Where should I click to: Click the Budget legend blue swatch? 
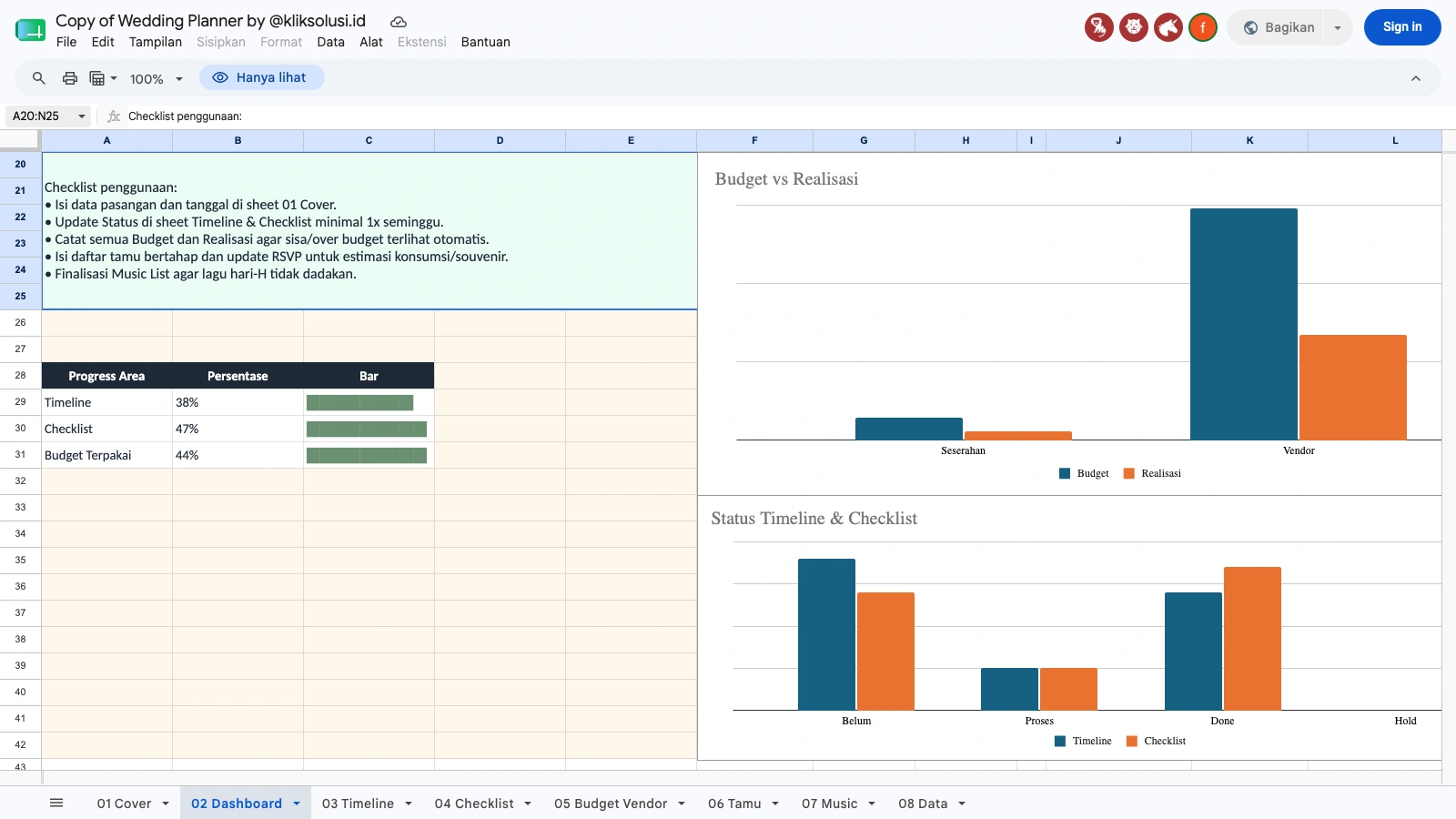pyautogui.click(x=1065, y=473)
